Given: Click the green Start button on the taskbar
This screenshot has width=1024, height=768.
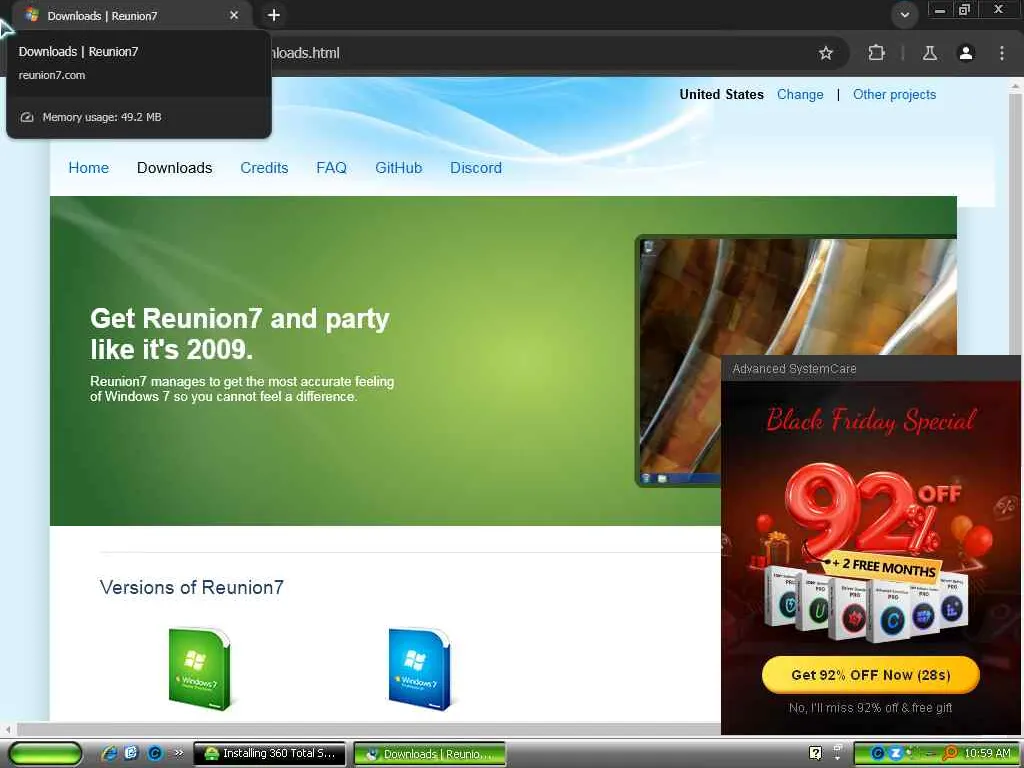Looking at the screenshot, I should coord(46,754).
